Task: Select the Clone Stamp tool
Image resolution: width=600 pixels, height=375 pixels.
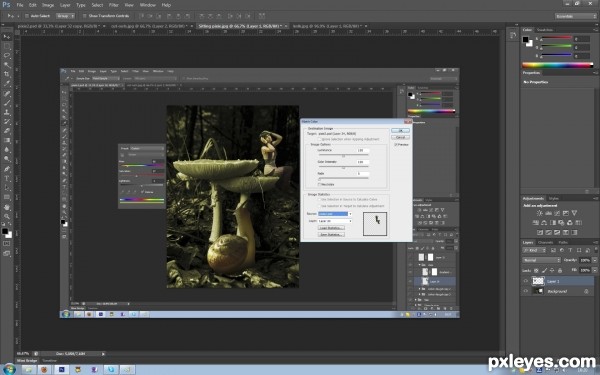Action: [x=7, y=112]
